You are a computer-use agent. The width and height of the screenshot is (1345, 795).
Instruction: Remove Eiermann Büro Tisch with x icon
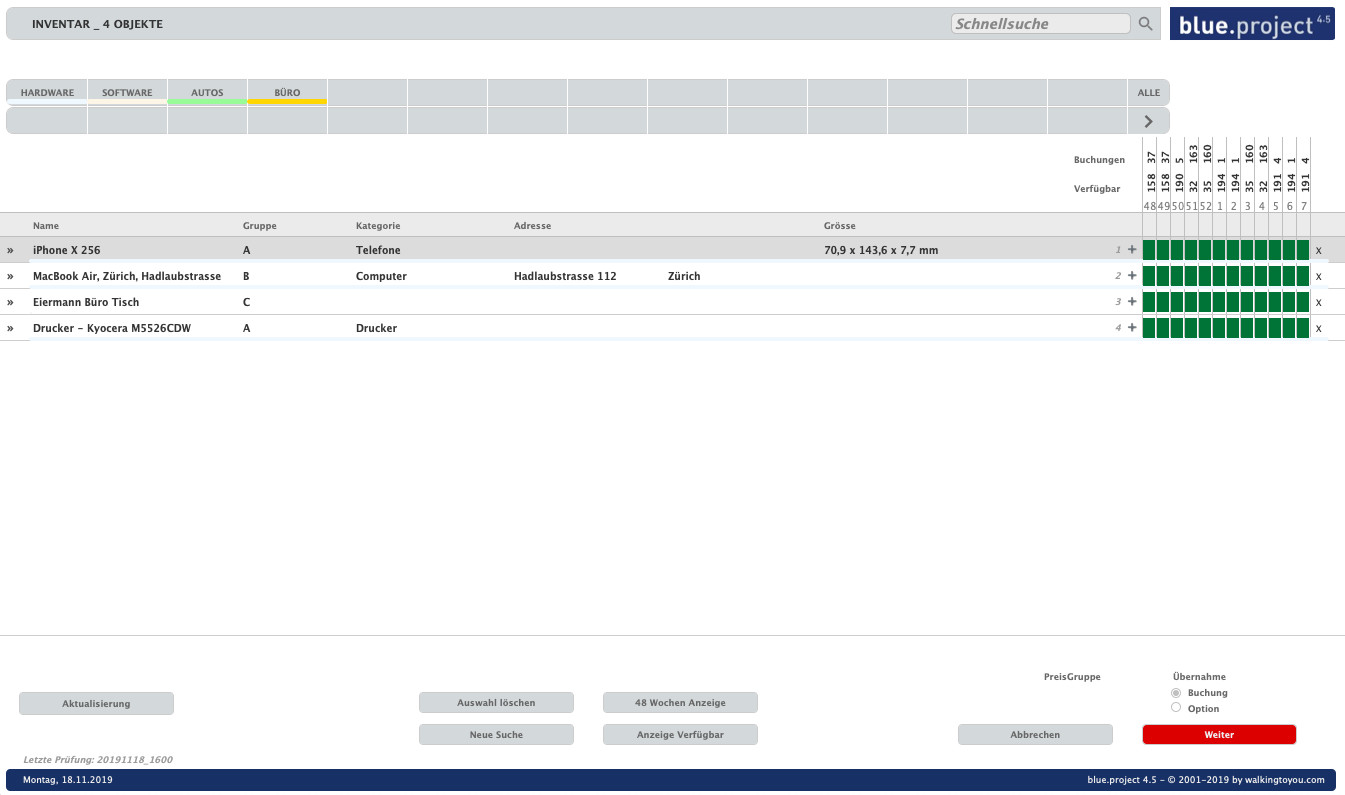(1318, 302)
